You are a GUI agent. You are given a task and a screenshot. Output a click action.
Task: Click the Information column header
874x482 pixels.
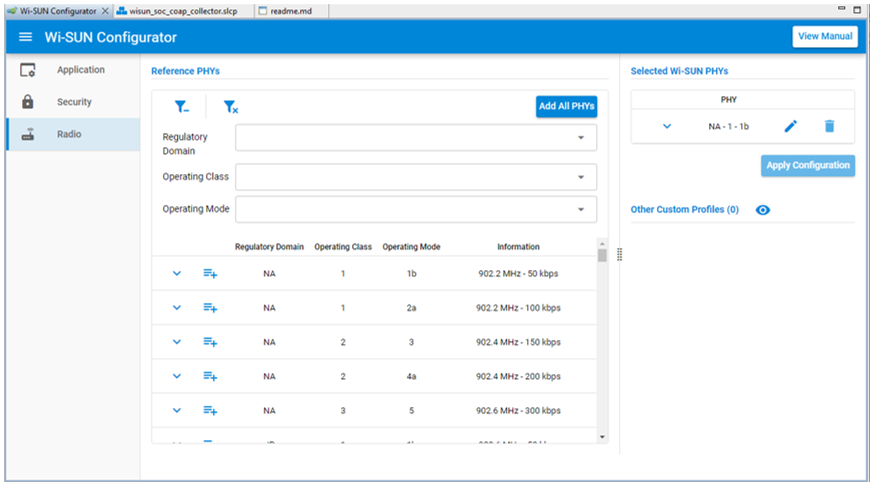pos(518,247)
